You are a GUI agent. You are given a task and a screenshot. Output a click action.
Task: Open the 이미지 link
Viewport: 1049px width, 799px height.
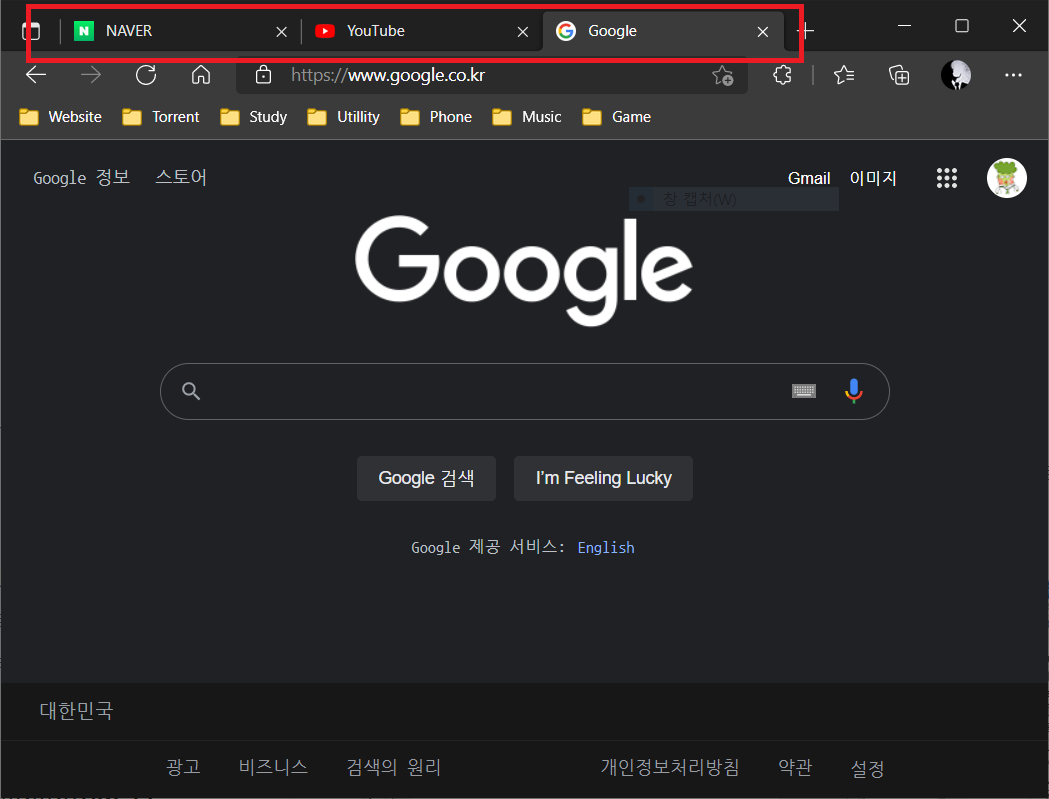[x=873, y=178]
